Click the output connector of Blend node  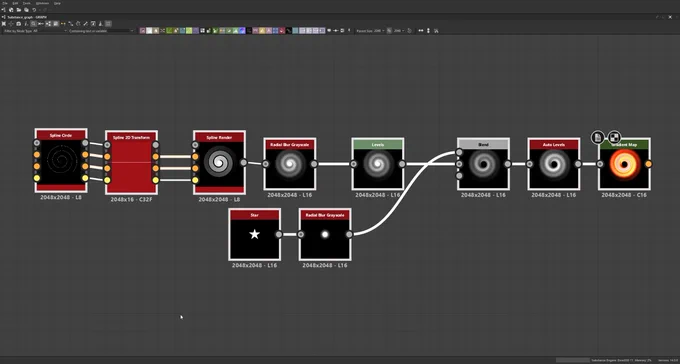click(x=507, y=164)
